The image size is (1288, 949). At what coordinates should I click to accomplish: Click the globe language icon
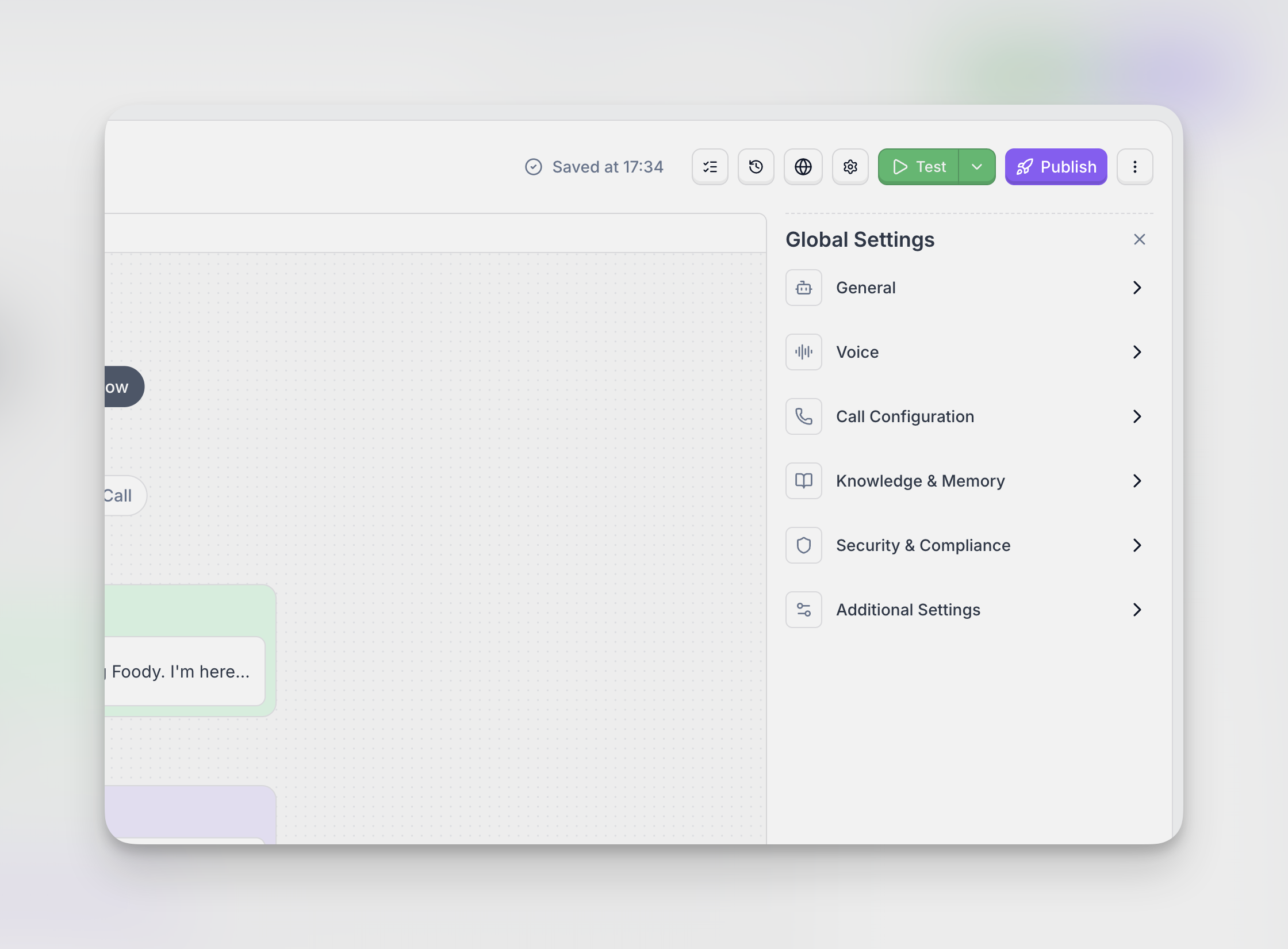[x=803, y=167]
